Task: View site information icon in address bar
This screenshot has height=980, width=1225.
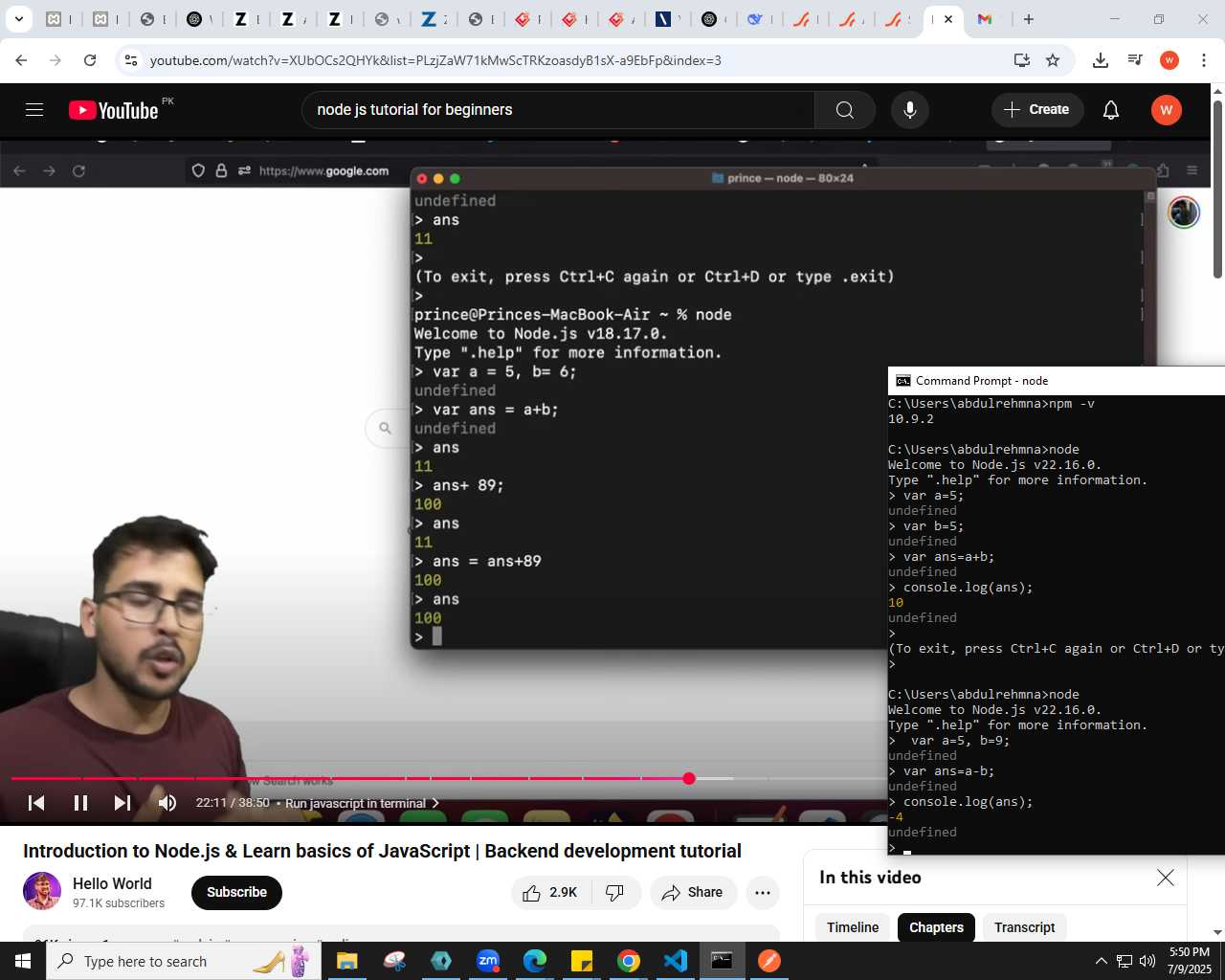Action: click(x=131, y=60)
